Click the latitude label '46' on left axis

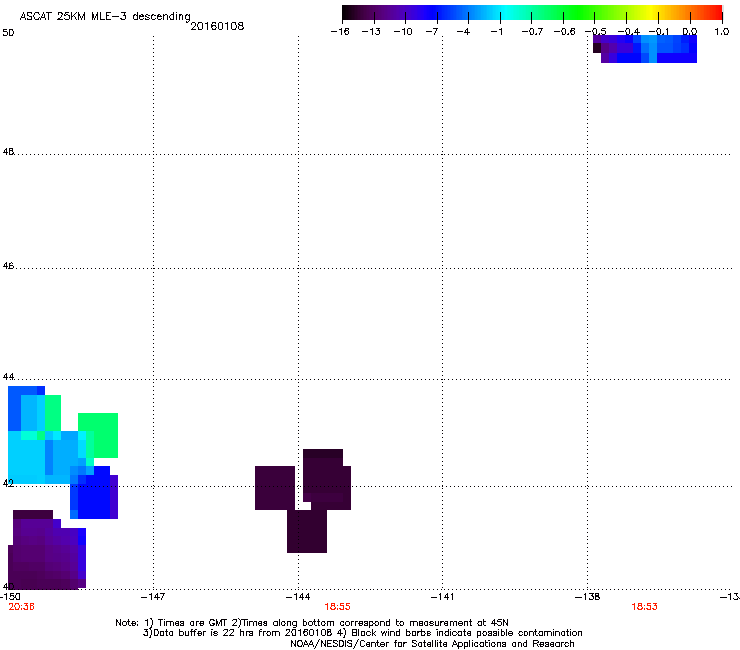pos(8,266)
